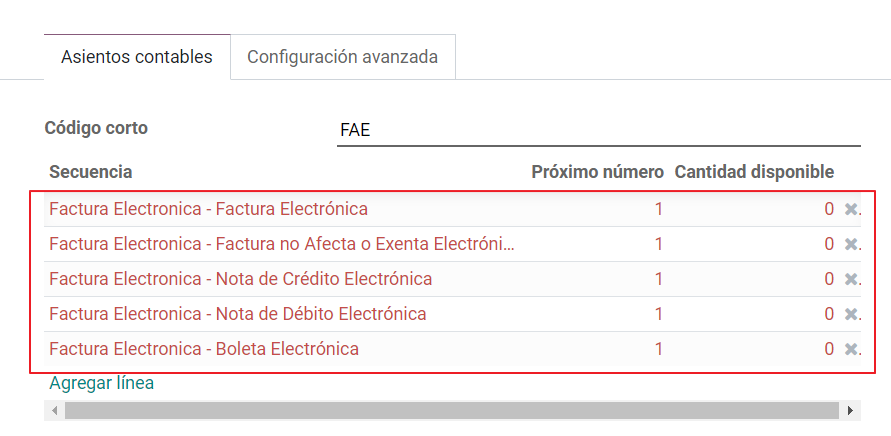Open the Boleta Electrónica sequence entry

(204, 348)
